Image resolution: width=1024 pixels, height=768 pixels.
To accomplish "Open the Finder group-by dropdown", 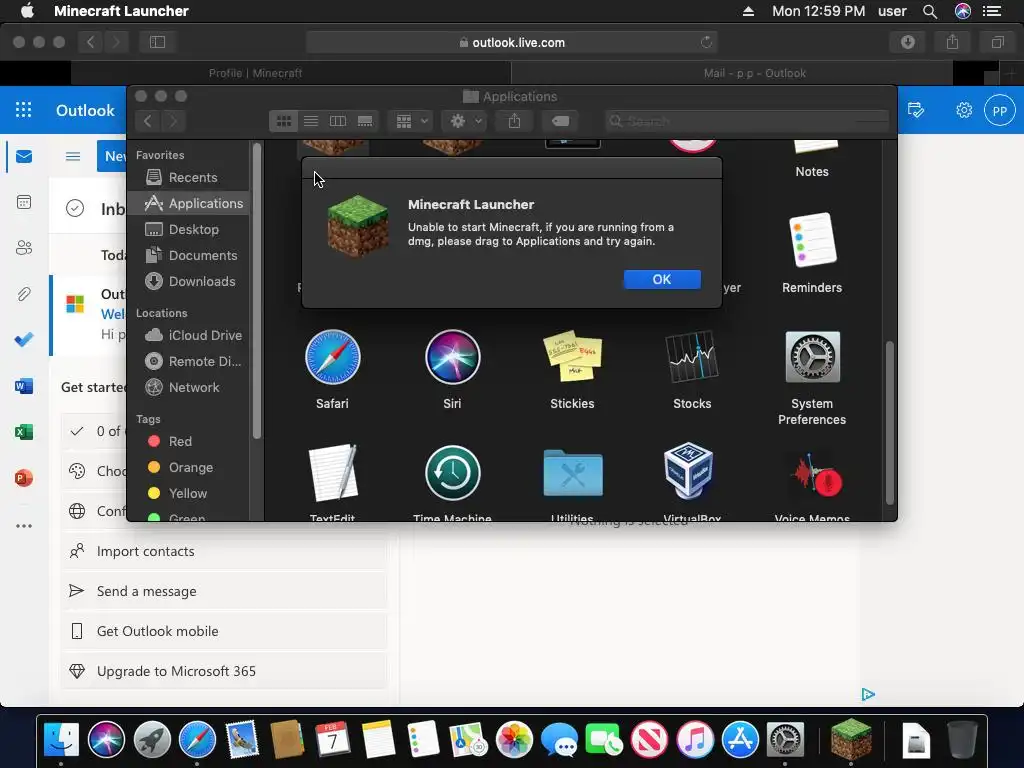I will (x=411, y=121).
